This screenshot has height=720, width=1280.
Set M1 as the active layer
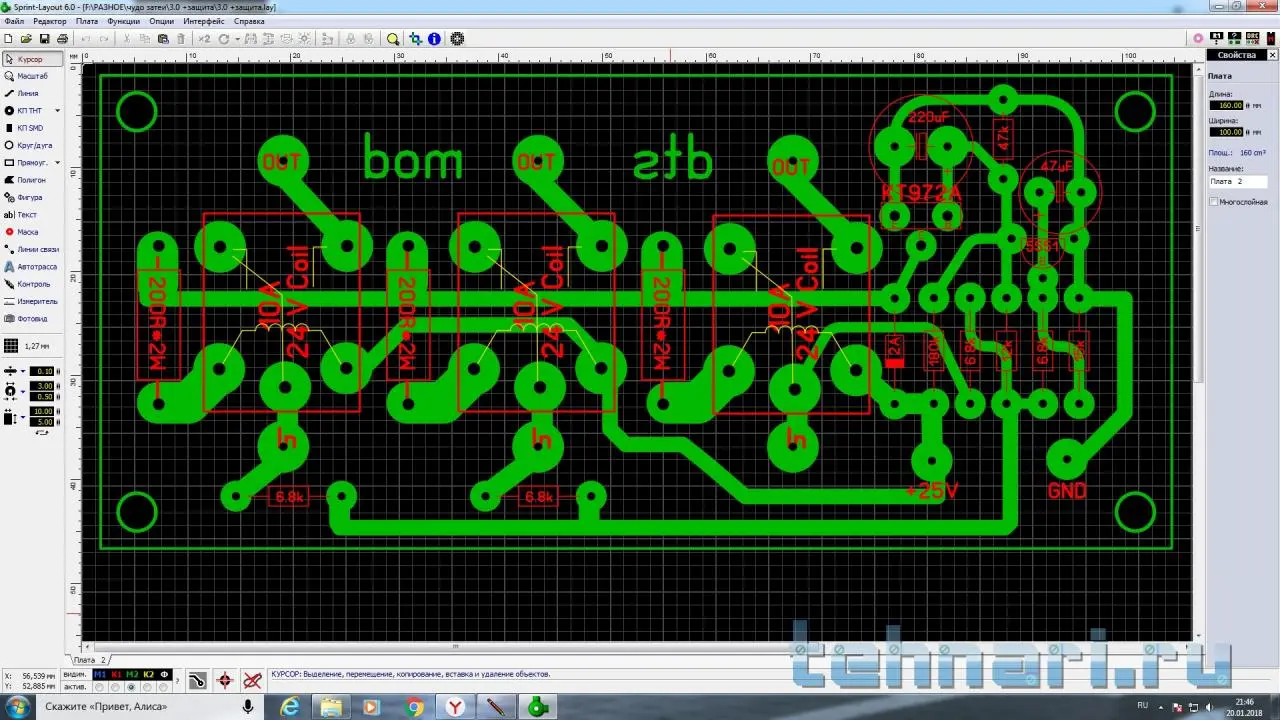coord(100,687)
